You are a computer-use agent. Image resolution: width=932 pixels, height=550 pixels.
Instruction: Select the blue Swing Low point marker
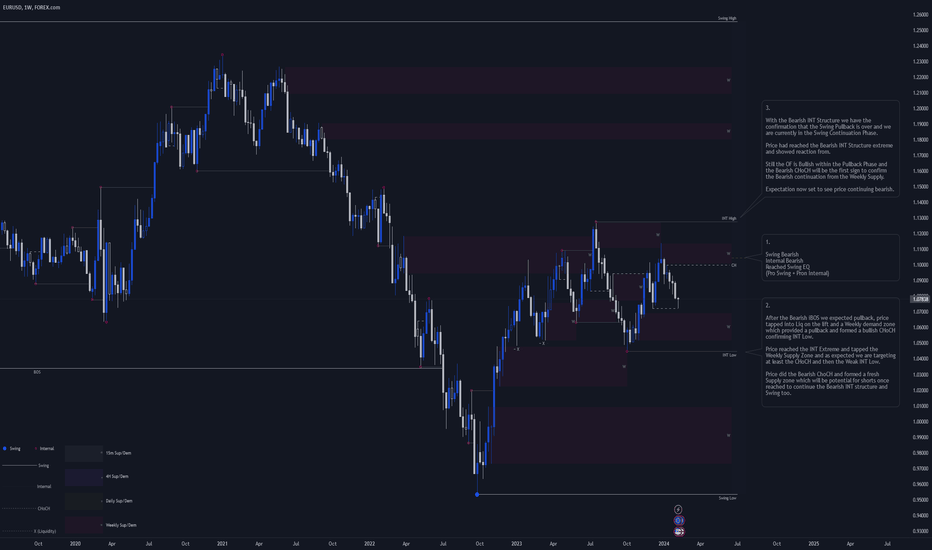point(477,494)
